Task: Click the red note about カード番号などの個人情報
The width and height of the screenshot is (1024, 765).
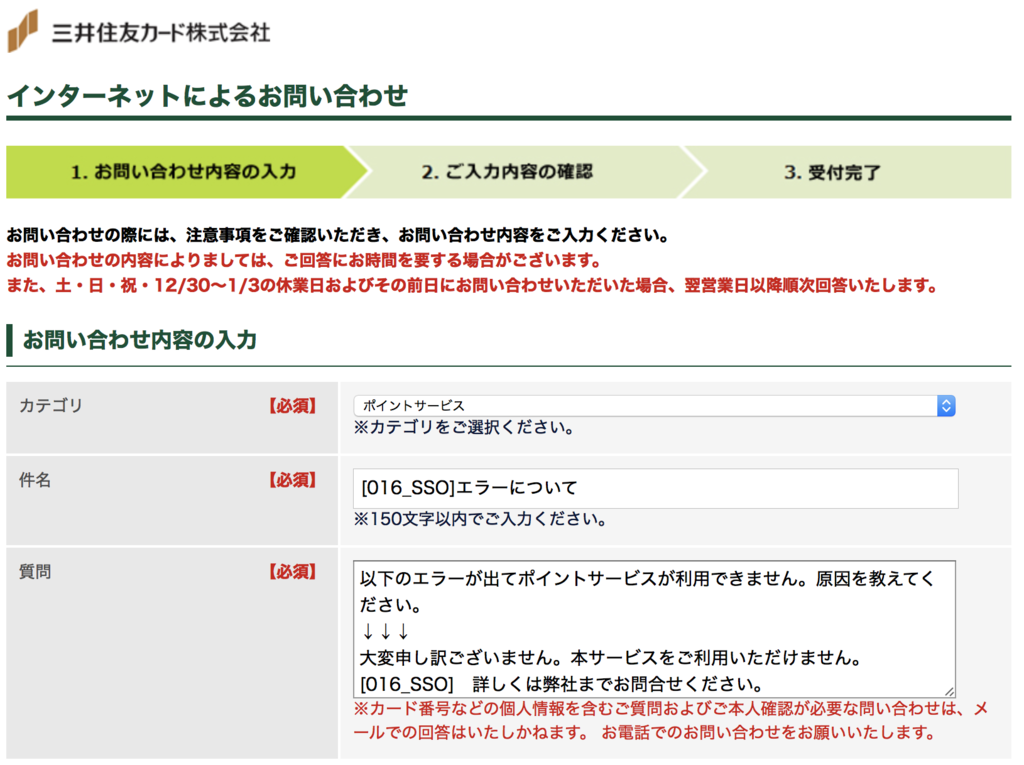Action: pos(671,721)
